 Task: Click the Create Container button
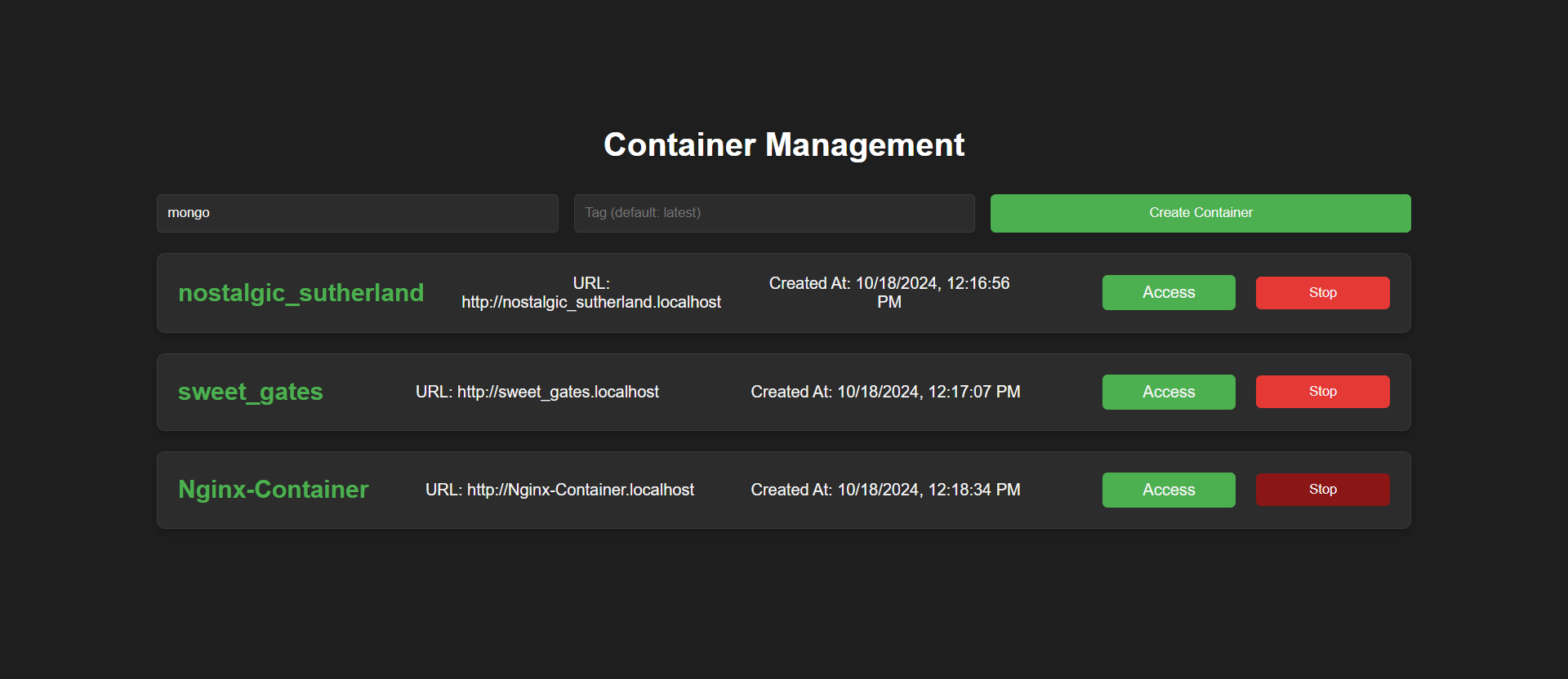[x=1200, y=213]
